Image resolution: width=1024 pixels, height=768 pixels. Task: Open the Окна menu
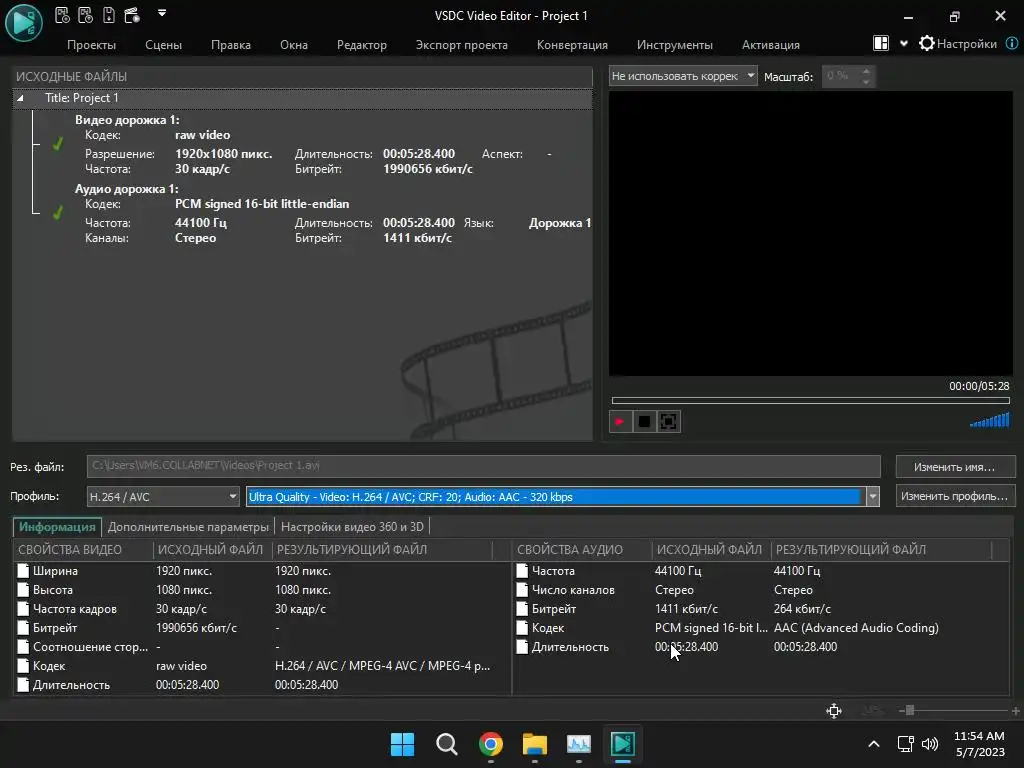(x=294, y=44)
